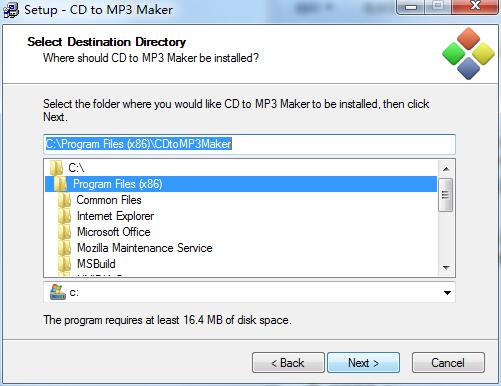Click the MSBuild folder icon
The width and height of the screenshot is (501, 386).
pyautogui.click(x=64, y=264)
